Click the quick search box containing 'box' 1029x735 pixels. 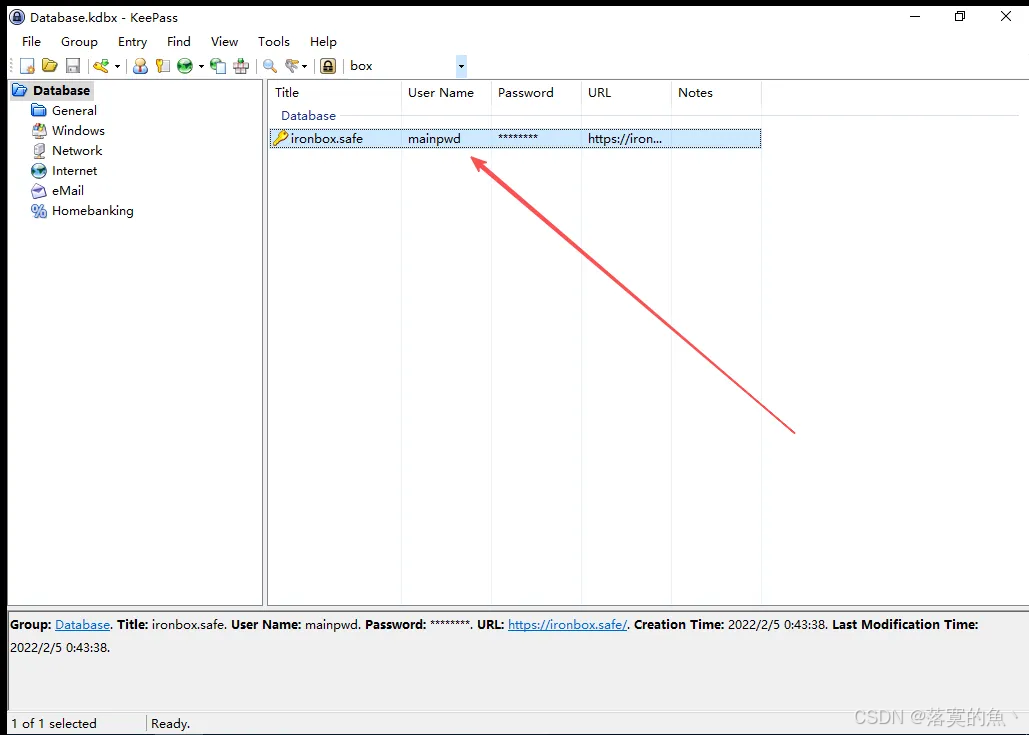pyautogui.click(x=400, y=66)
